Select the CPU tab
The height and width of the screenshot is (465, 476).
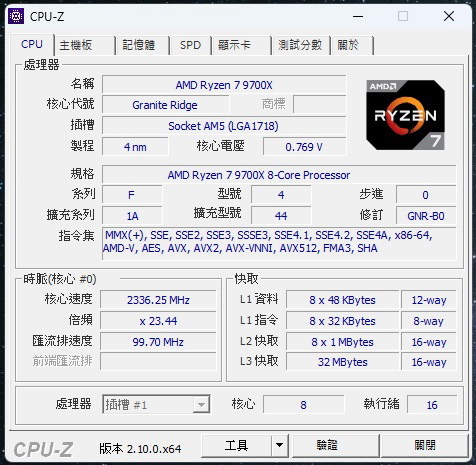click(32, 44)
